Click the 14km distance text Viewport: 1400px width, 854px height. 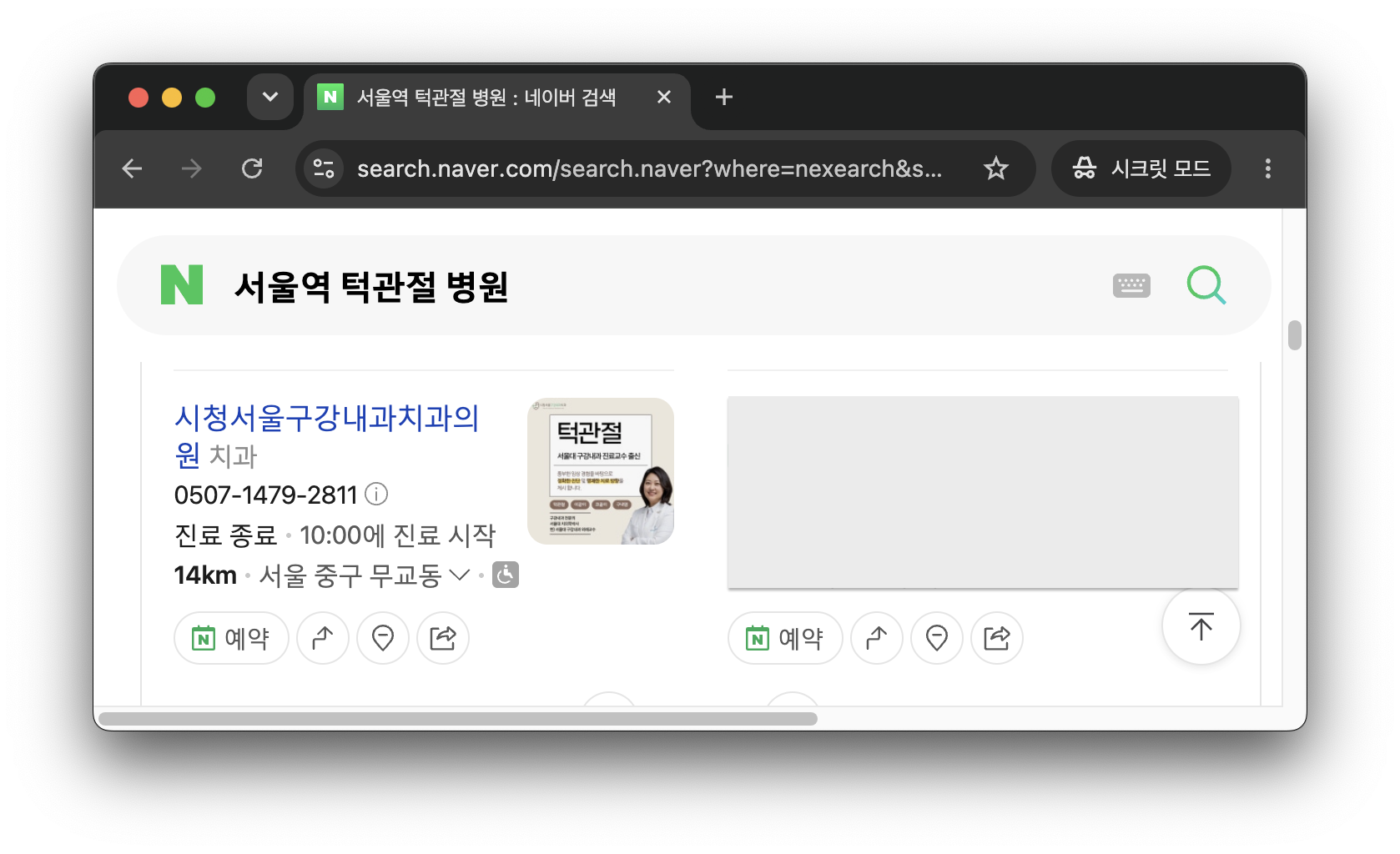pyautogui.click(x=205, y=575)
